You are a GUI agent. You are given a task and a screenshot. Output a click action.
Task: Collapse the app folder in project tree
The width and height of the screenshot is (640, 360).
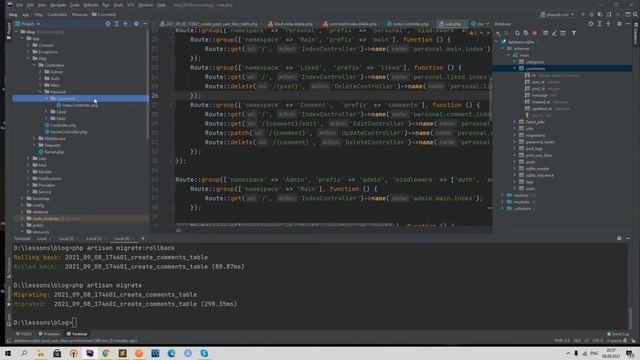(22, 38)
